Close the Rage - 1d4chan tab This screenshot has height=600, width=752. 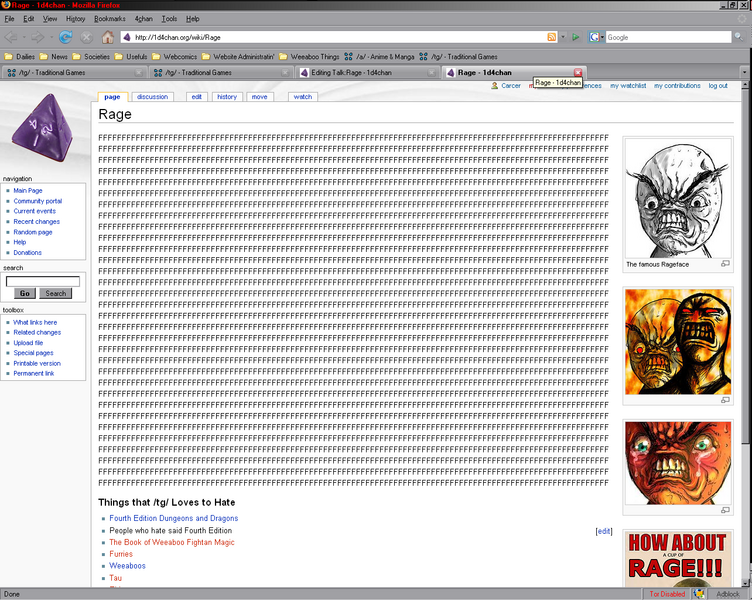pos(578,72)
